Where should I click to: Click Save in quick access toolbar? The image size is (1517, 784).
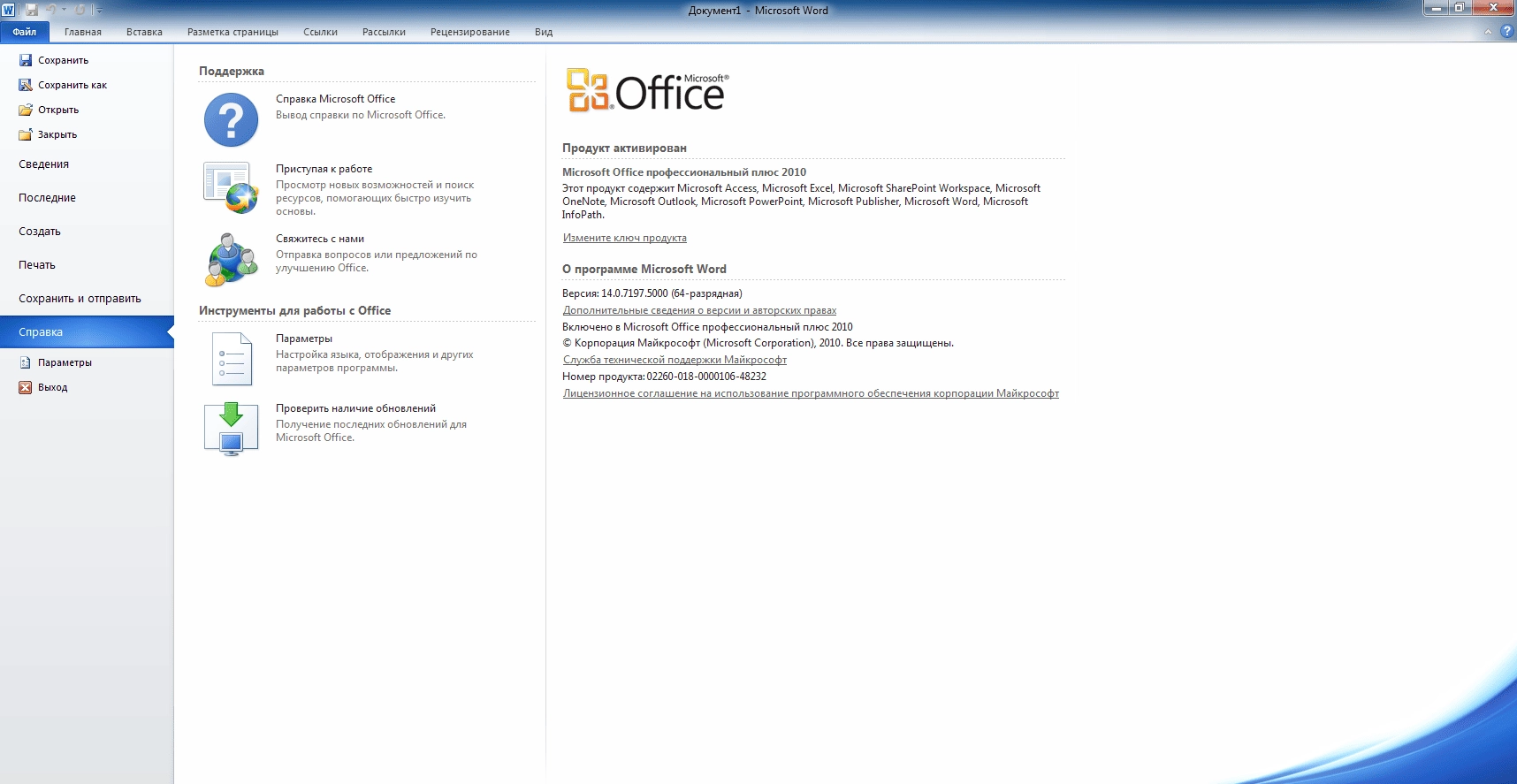pyautogui.click(x=32, y=10)
